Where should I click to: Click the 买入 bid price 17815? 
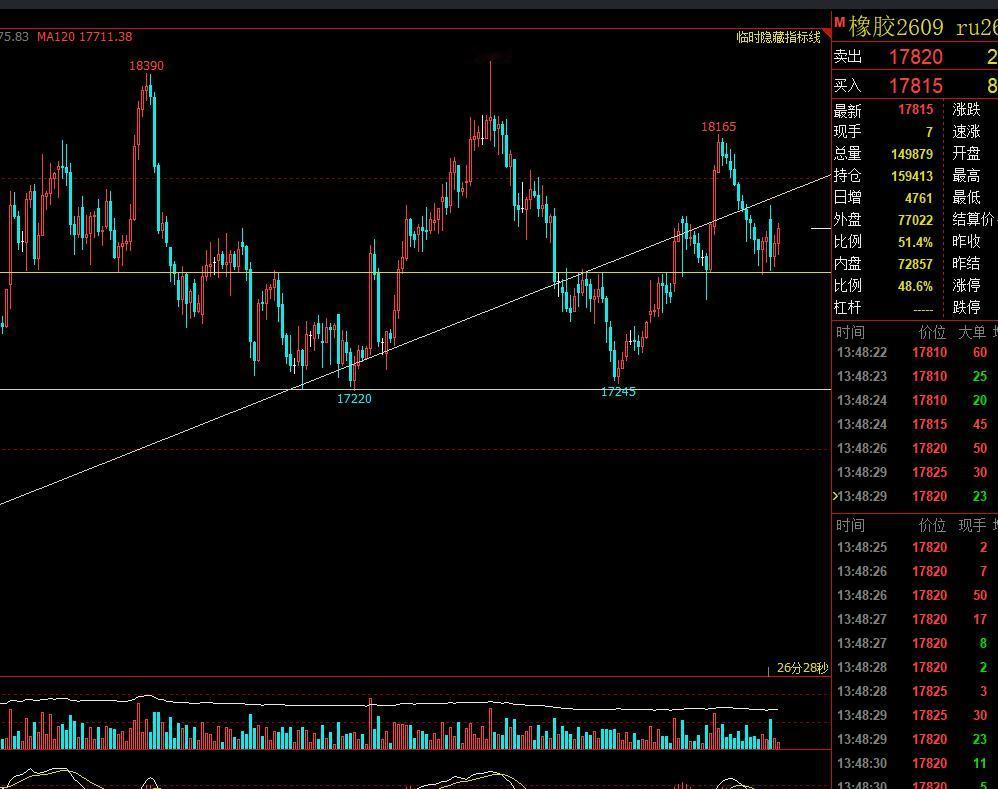click(915, 86)
